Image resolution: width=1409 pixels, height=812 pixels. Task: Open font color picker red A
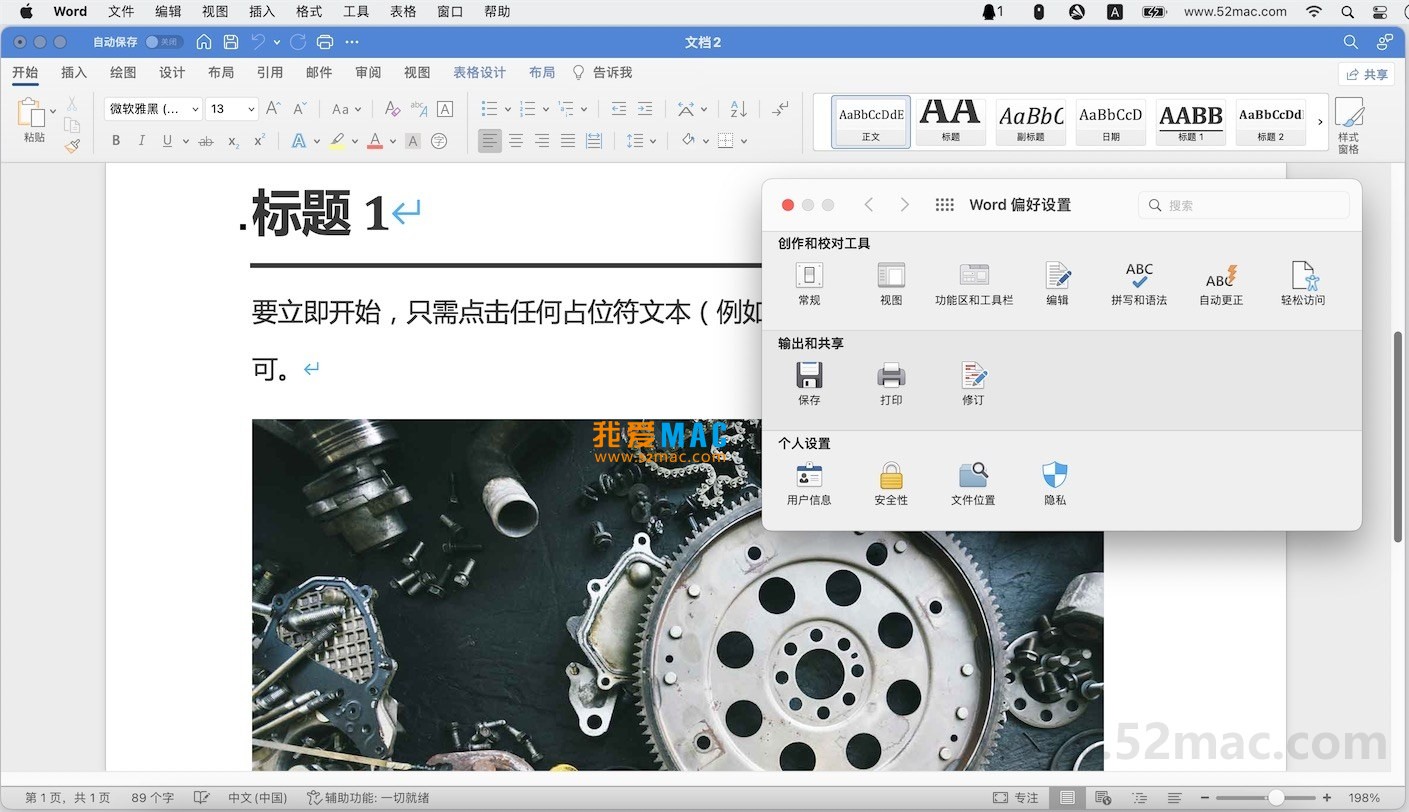(x=375, y=141)
